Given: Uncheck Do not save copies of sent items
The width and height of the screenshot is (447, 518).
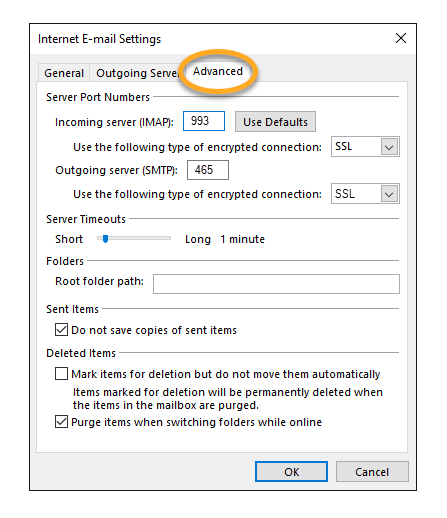Looking at the screenshot, I should (x=61, y=330).
